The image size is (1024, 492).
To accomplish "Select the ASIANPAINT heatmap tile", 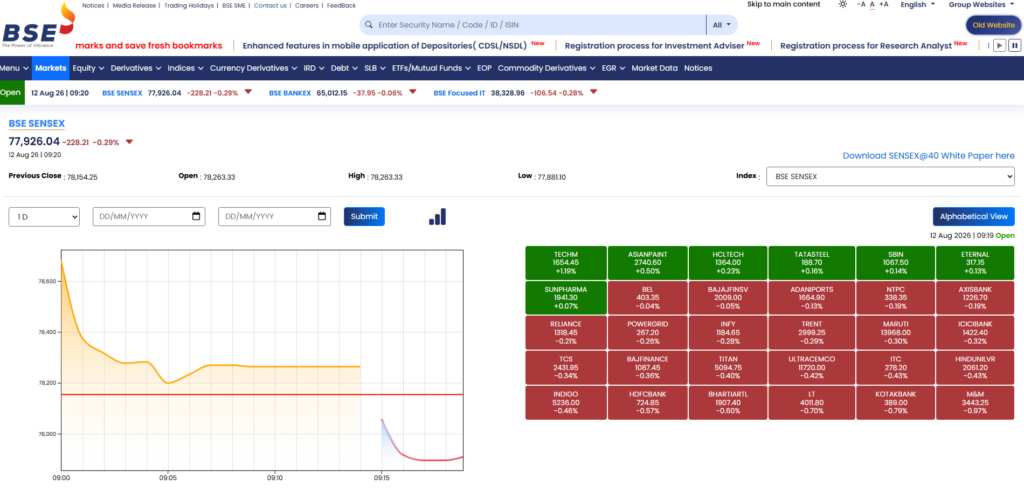I will coord(648,263).
